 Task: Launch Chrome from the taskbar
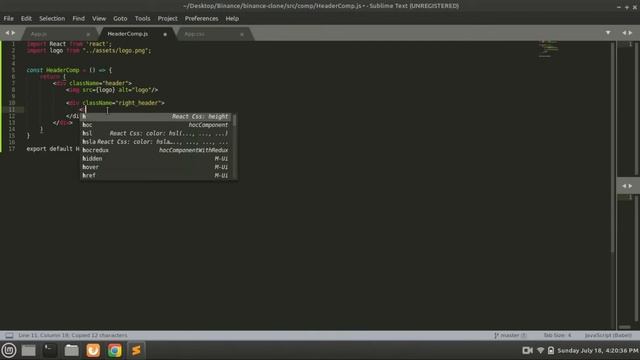[115, 350]
